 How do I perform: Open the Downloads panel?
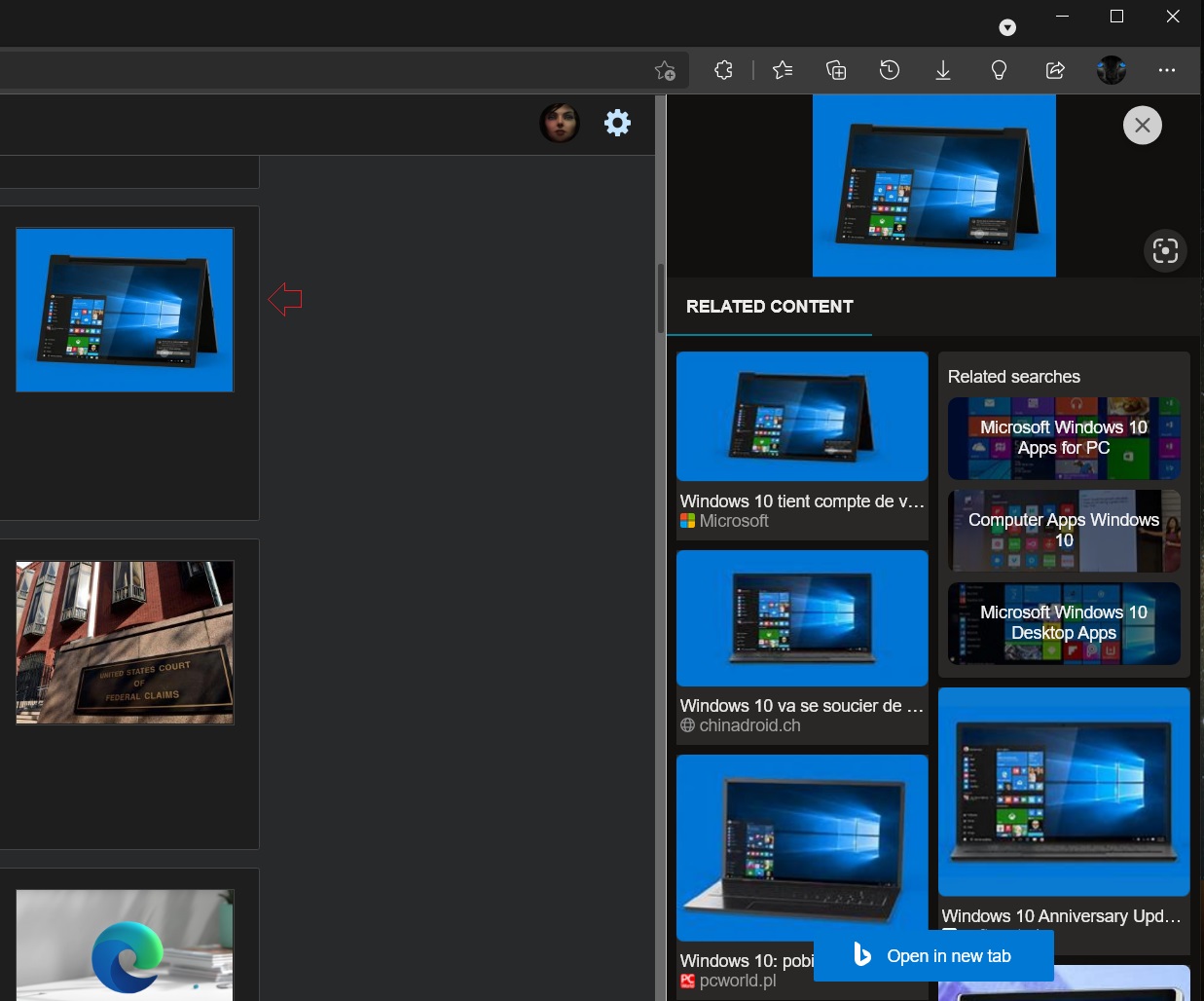click(943, 70)
